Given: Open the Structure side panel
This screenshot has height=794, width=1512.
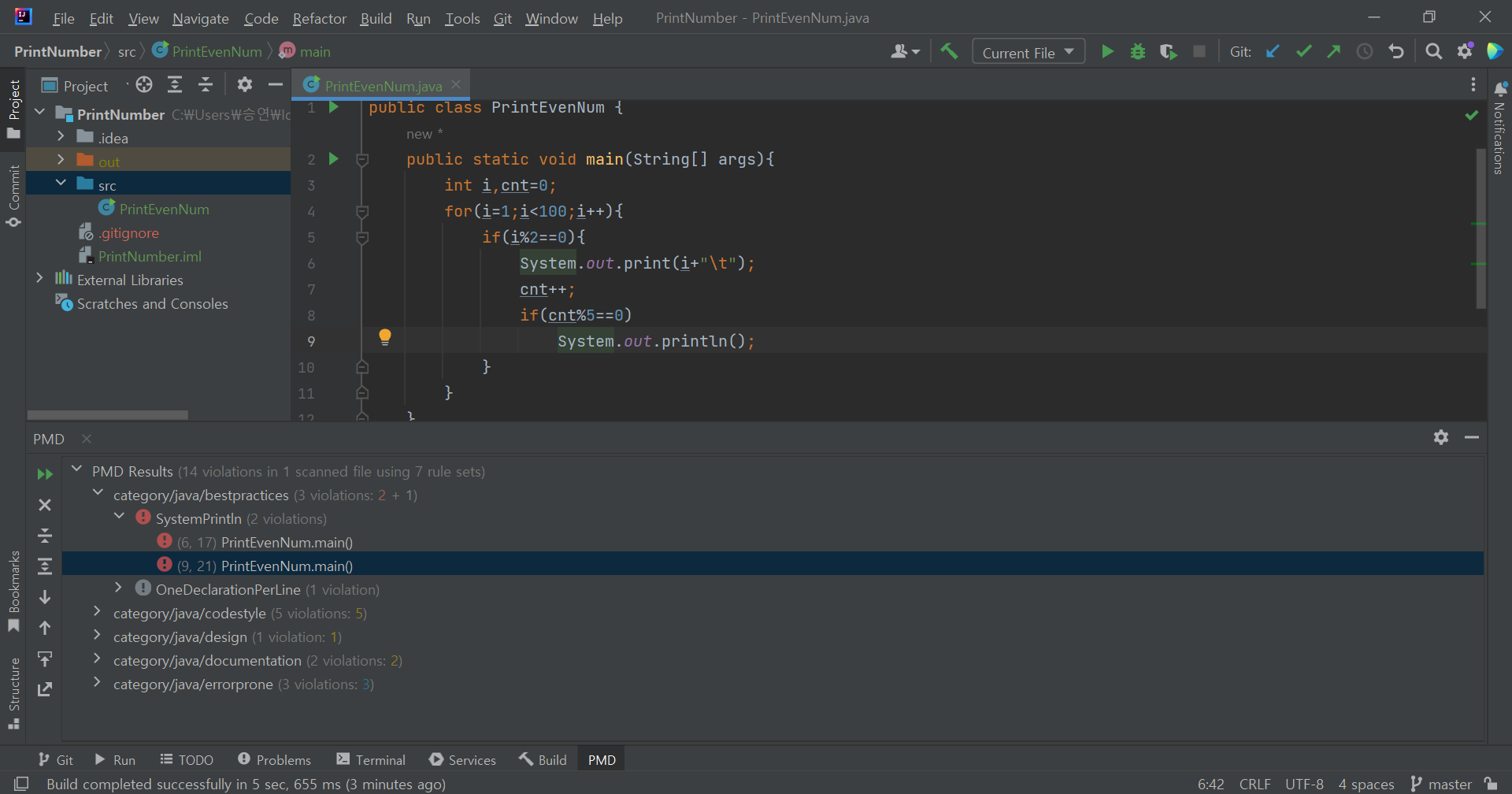Looking at the screenshot, I should point(13,693).
